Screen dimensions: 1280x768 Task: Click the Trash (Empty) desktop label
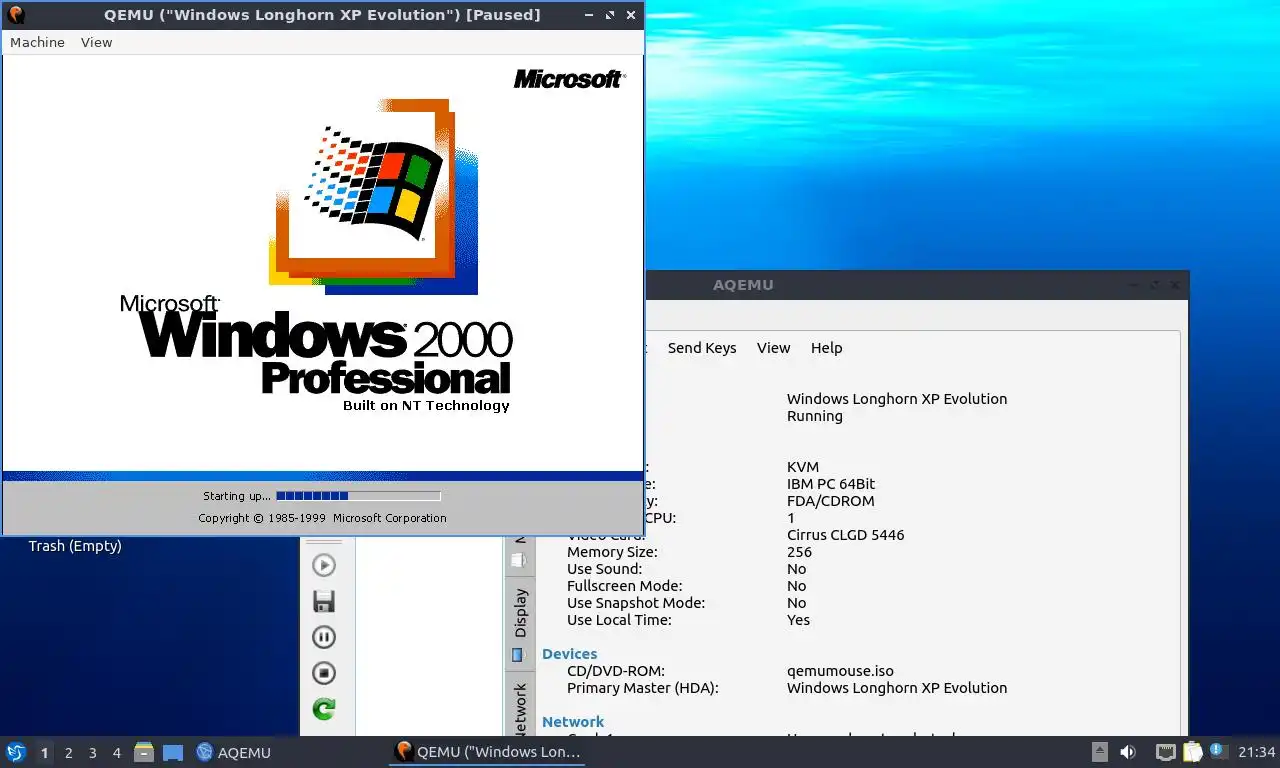pyautogui.click(x=75, y=546)
